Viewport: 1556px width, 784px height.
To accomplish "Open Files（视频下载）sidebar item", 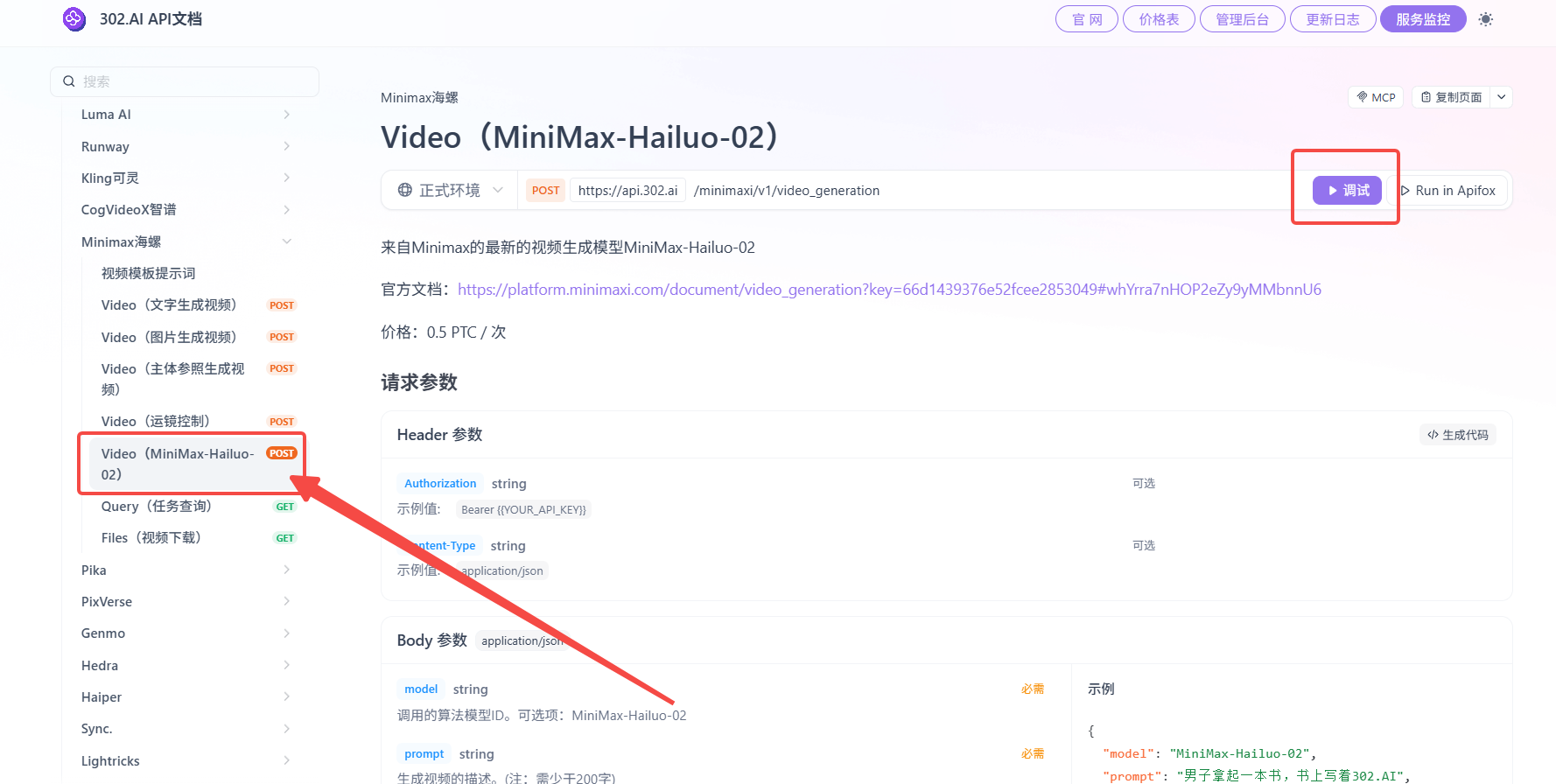I will 195,537.
